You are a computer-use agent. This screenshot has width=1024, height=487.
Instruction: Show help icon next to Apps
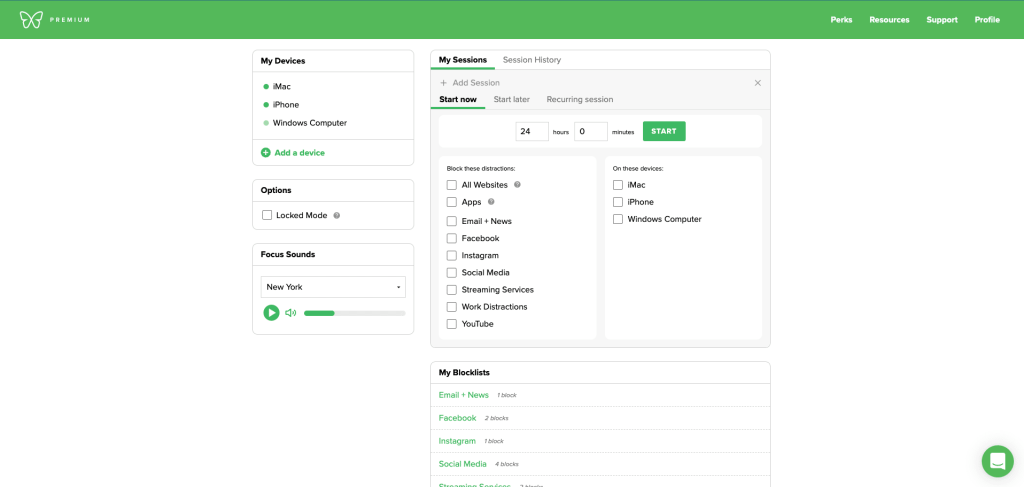click(491, 202)
